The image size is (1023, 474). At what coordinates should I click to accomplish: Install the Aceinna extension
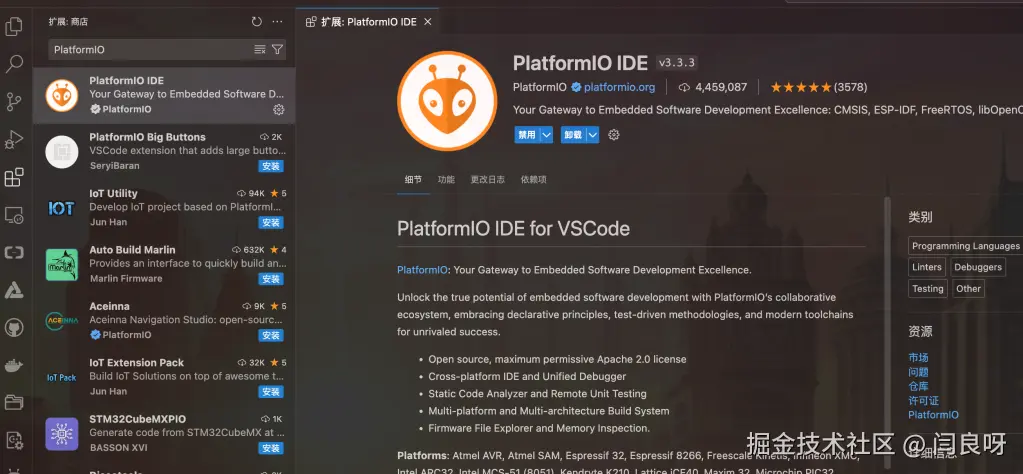[x=271, y=335]
